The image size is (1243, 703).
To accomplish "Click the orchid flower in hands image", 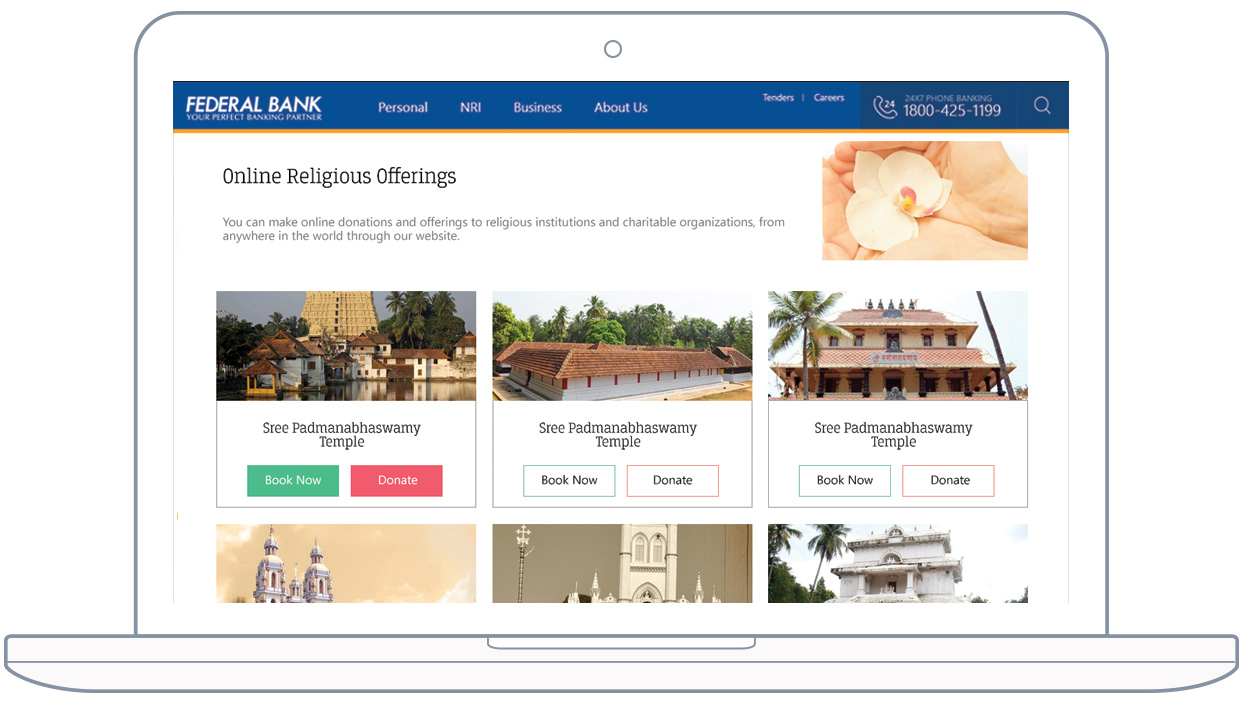I will (924, 201).
